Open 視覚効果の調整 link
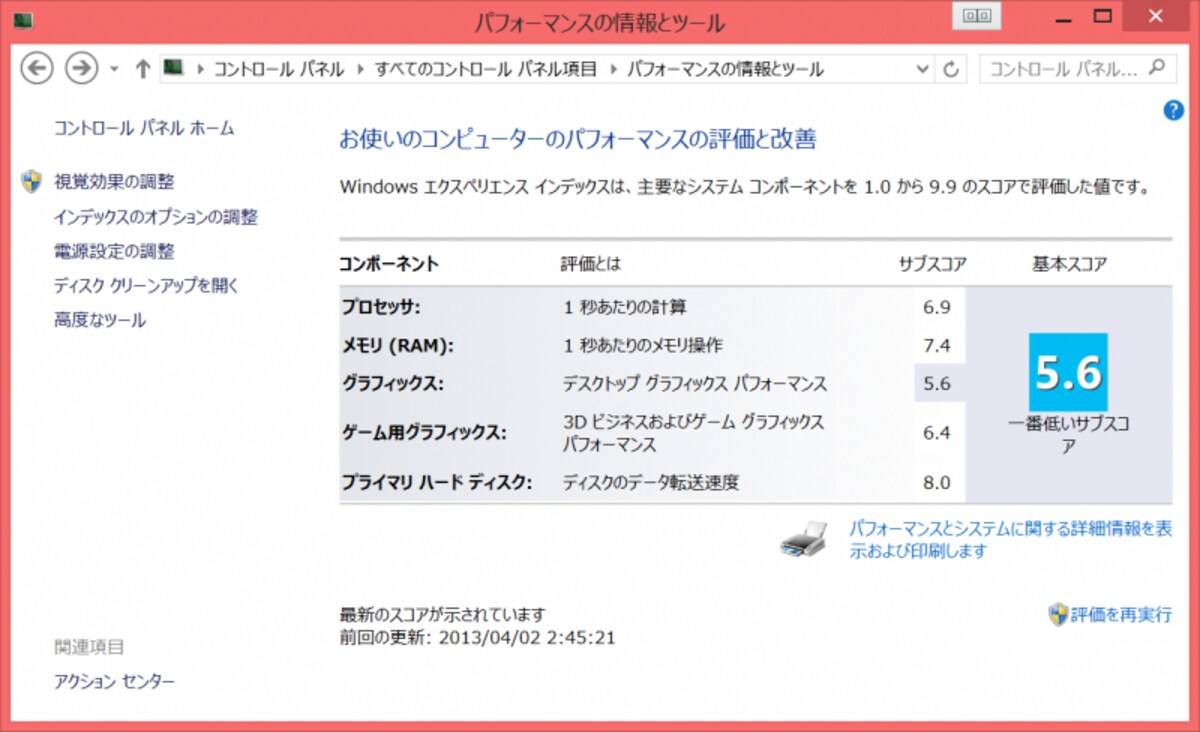 (114, 182)
